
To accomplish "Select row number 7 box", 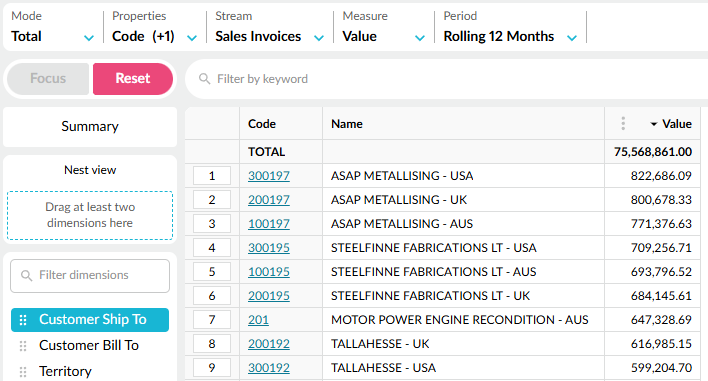I will 212,320.
